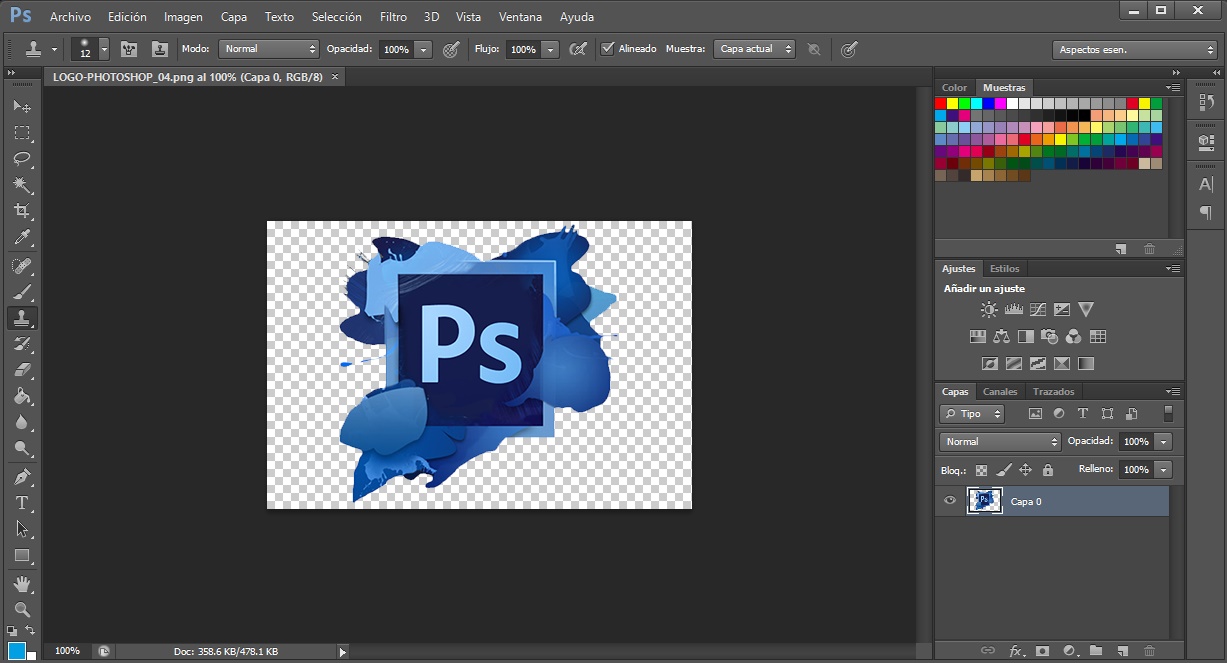Open the Tipo layer filter dropdown

point(972,413)
